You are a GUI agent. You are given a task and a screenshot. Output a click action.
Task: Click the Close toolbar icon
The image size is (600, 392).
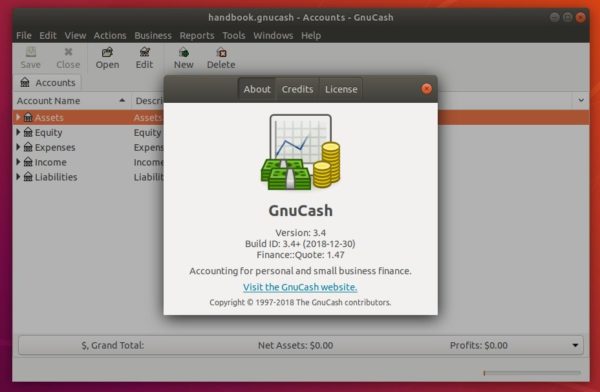(x=68, y=52)
